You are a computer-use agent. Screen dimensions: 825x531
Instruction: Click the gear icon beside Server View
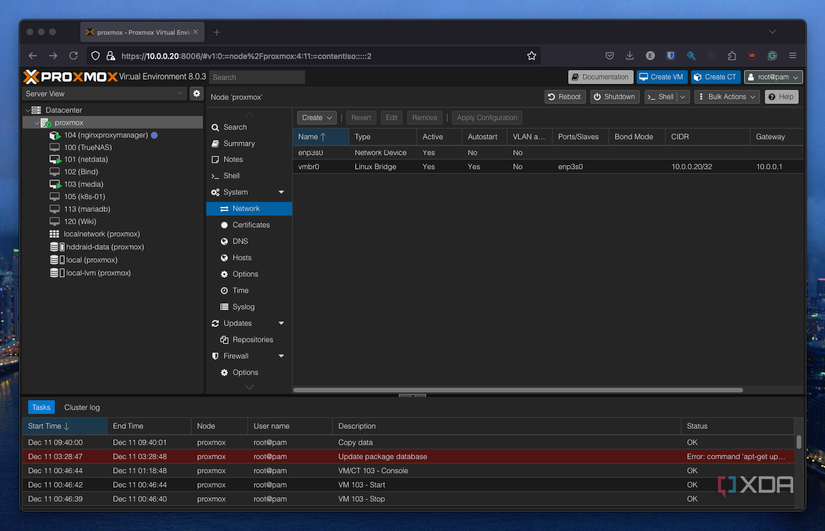(196, 94)
